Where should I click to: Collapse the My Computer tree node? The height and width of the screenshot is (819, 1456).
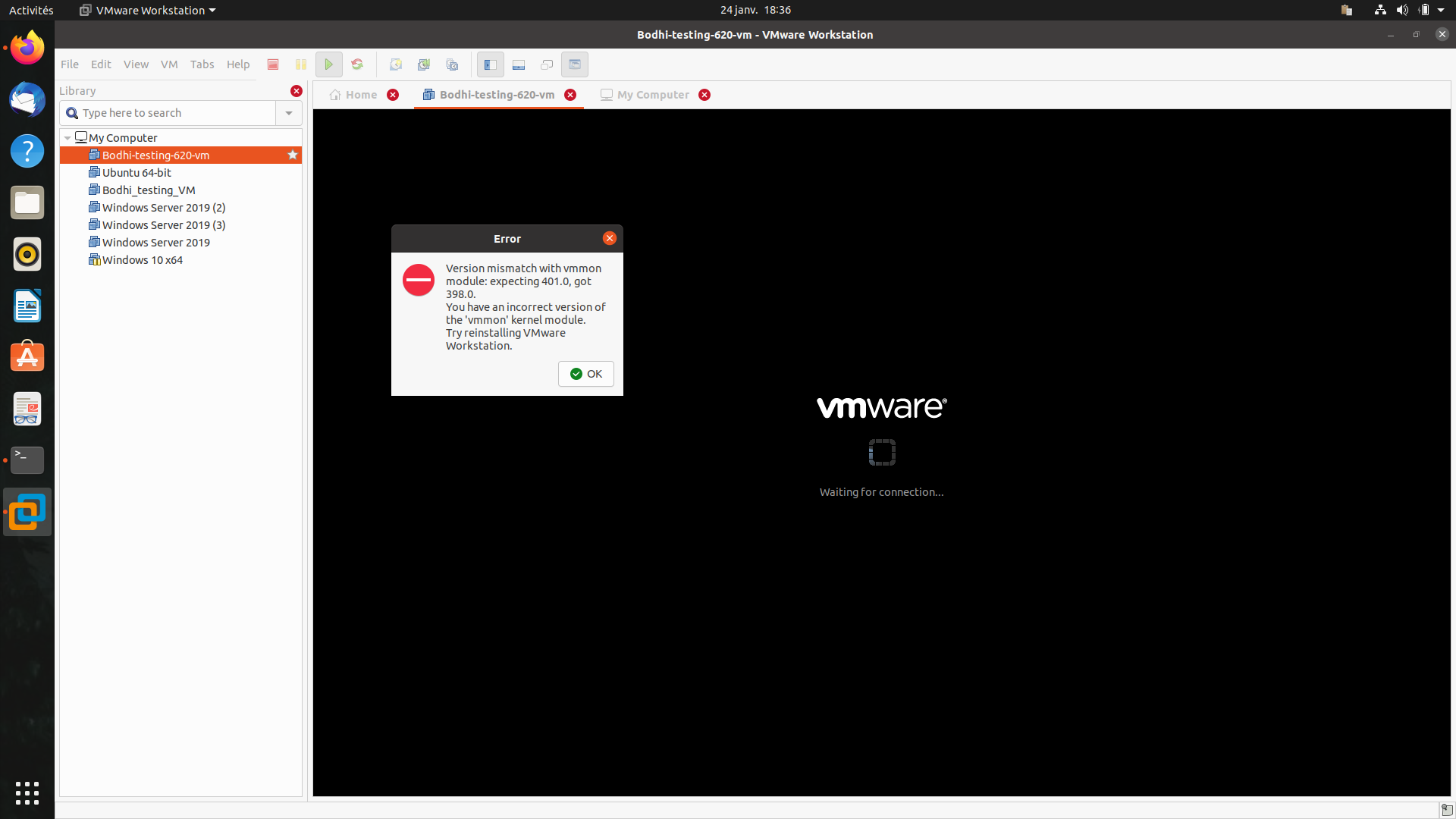(67, 138)
